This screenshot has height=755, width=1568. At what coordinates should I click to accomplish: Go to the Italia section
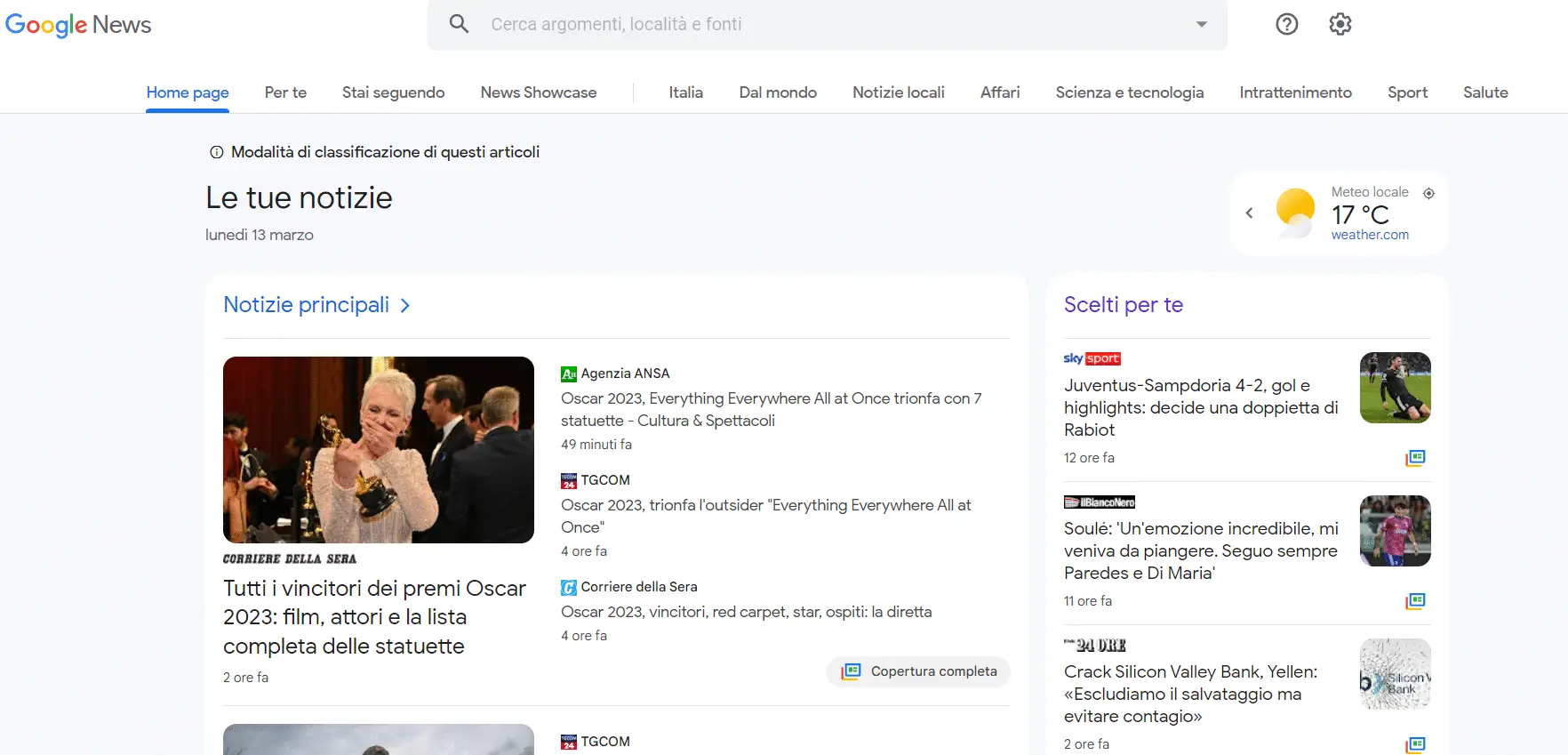pyautogui.click(x=686, y=92)
